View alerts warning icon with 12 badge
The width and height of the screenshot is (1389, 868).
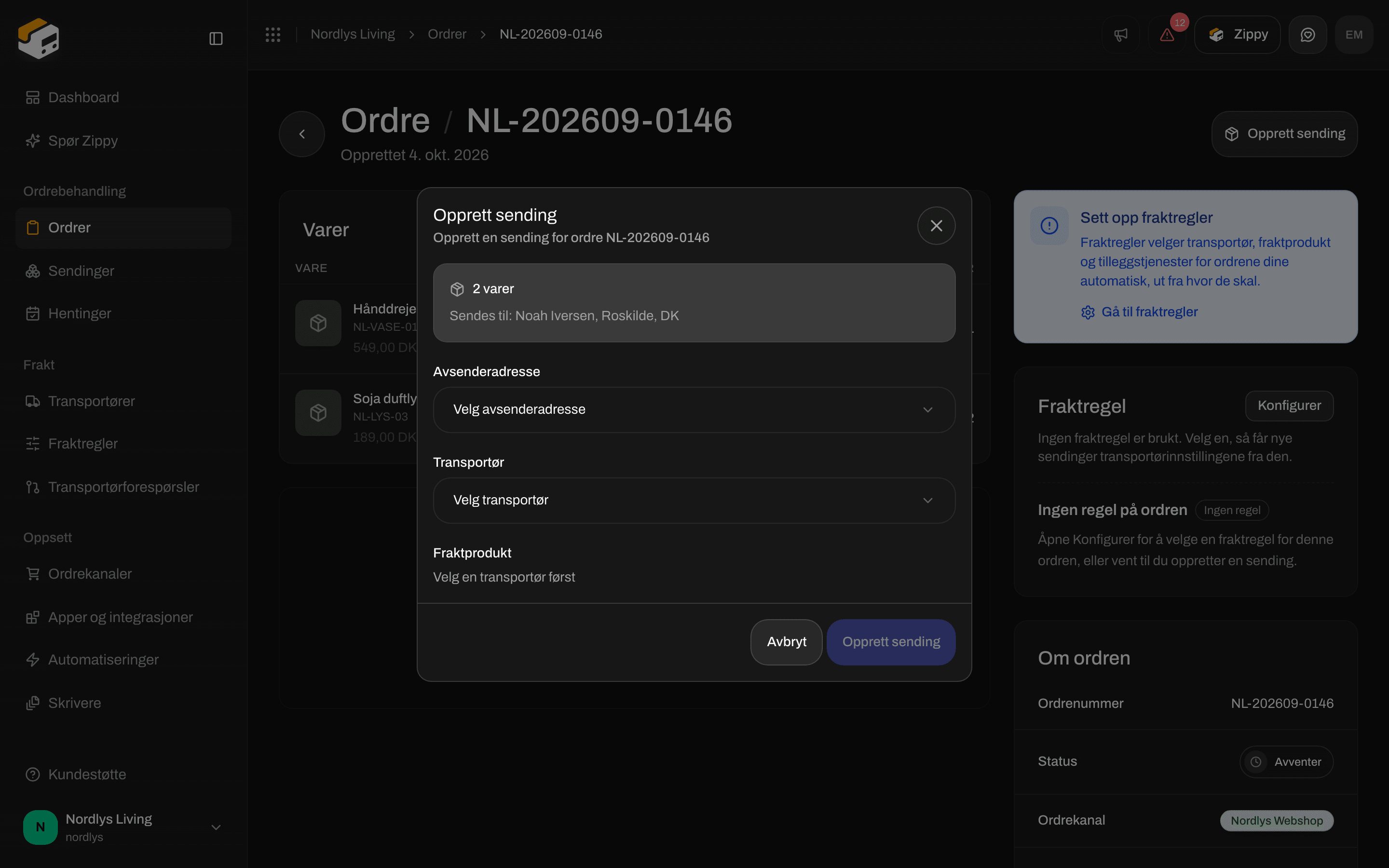[1167, 34]
